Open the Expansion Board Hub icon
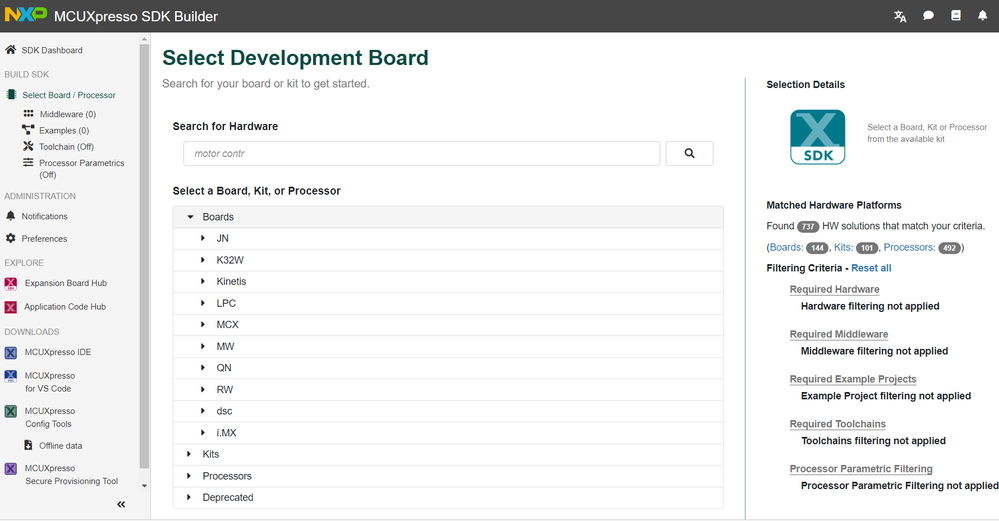The width and height of the screenshot is (999, 521). click(11, 283)
